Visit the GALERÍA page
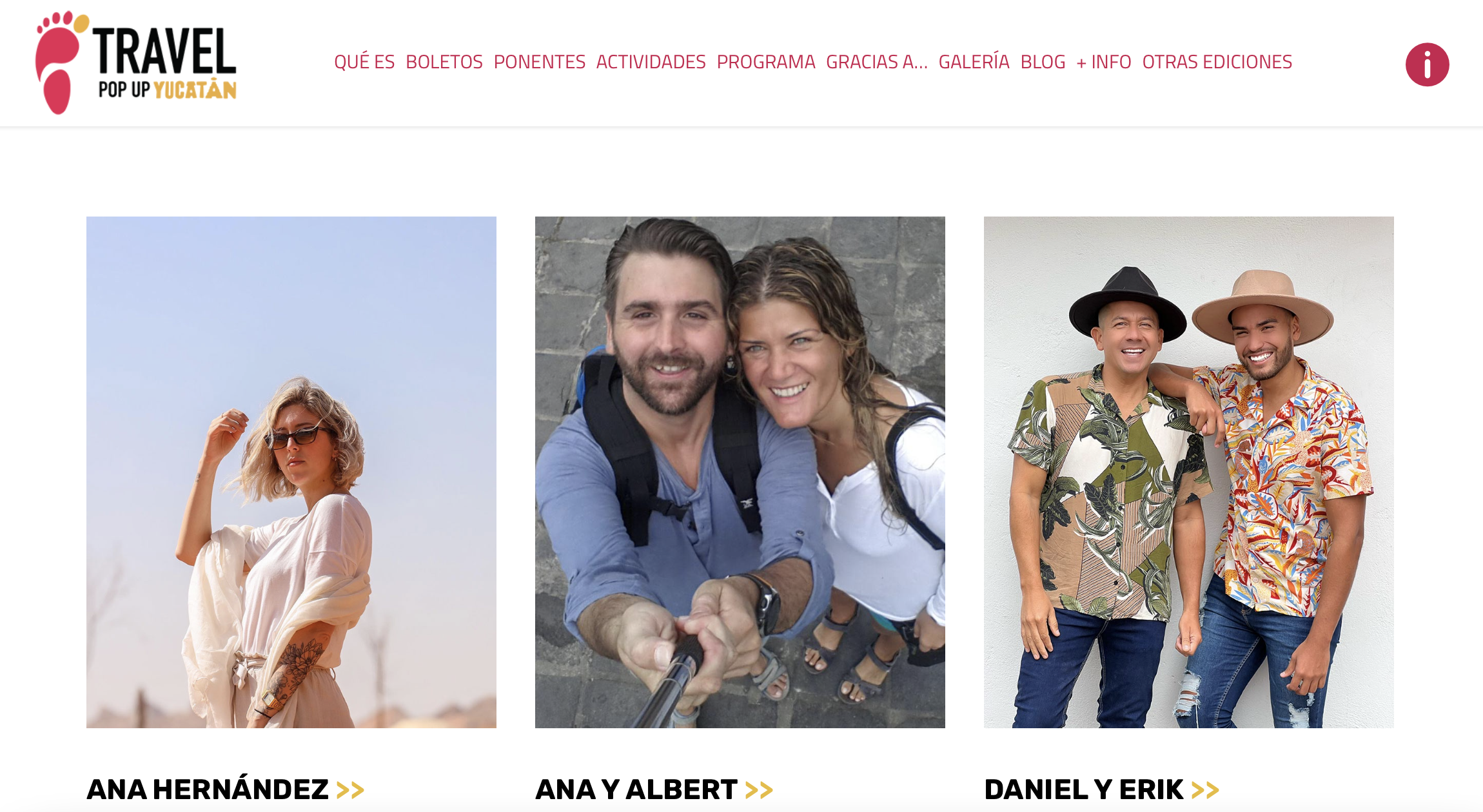1483x812 pixels. [x=974, y=62]
